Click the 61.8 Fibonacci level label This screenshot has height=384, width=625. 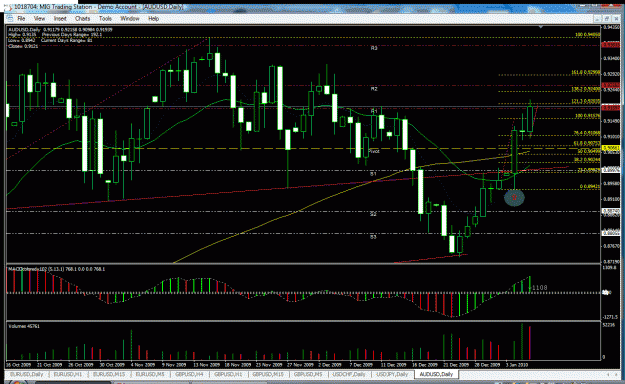(x=587, y=143)
